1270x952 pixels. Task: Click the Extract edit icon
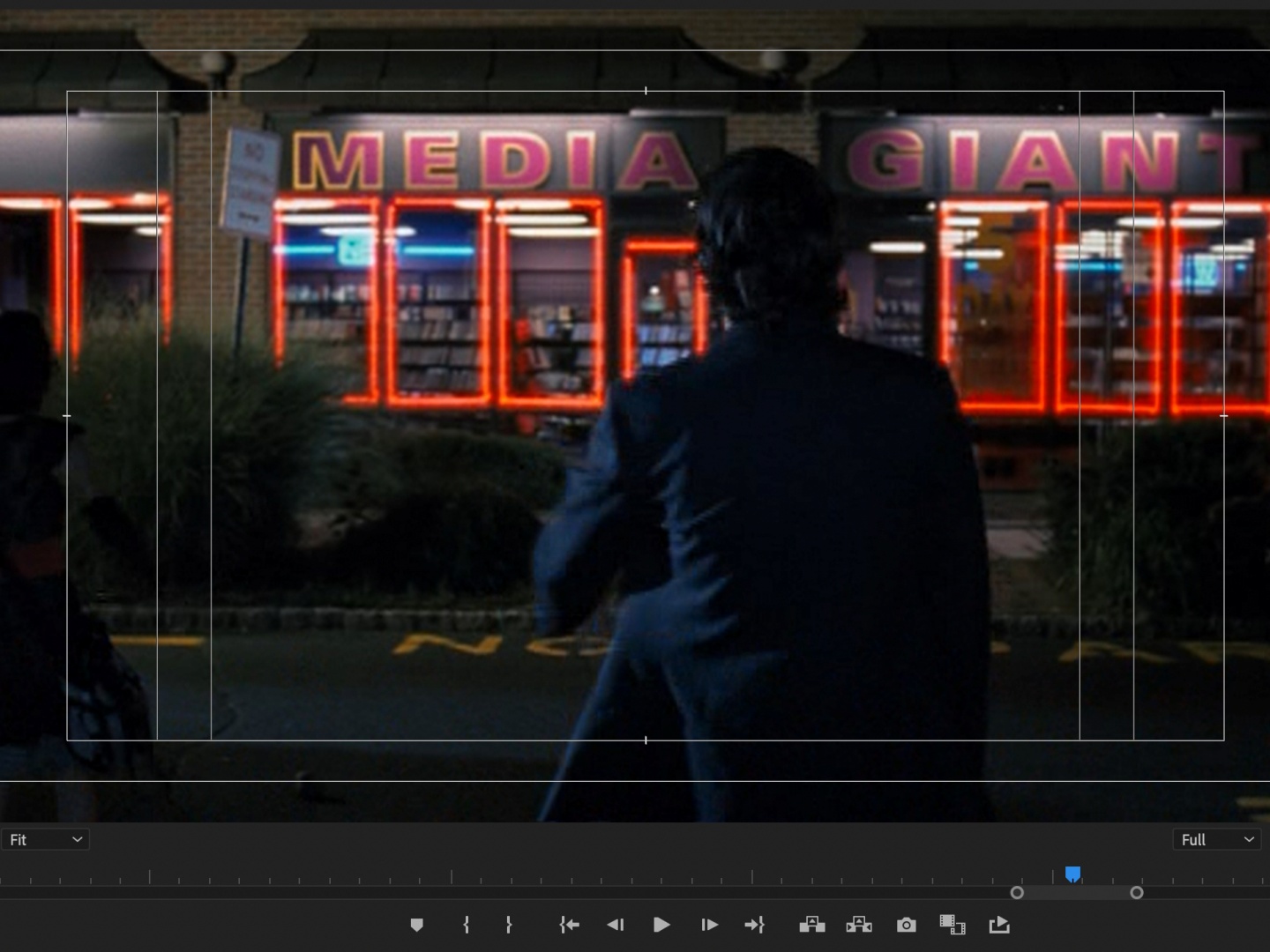858,925
